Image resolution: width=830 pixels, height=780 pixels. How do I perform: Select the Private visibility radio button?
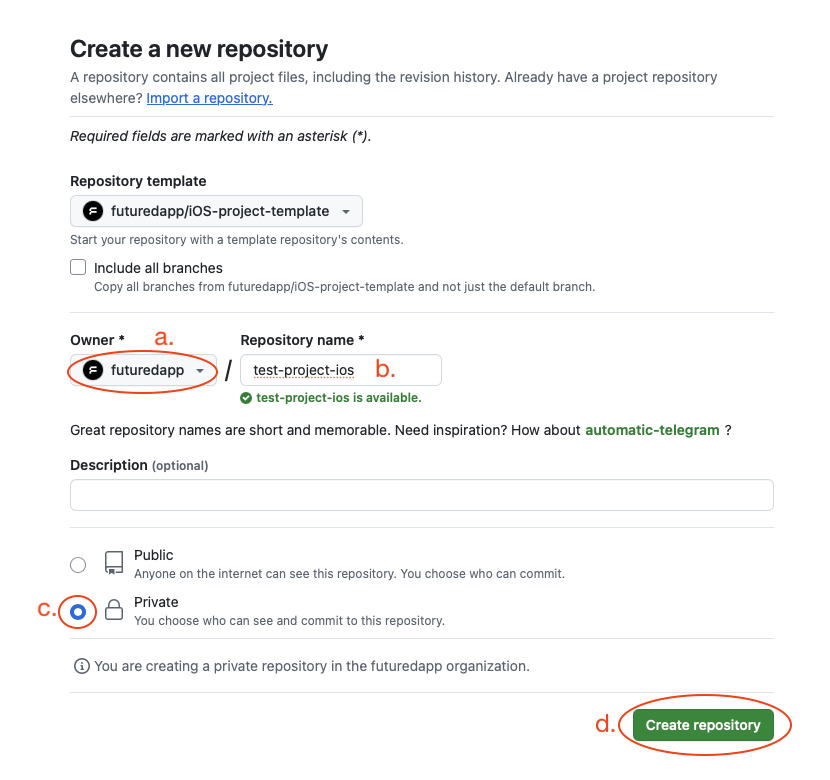click(x=78, y=612)
